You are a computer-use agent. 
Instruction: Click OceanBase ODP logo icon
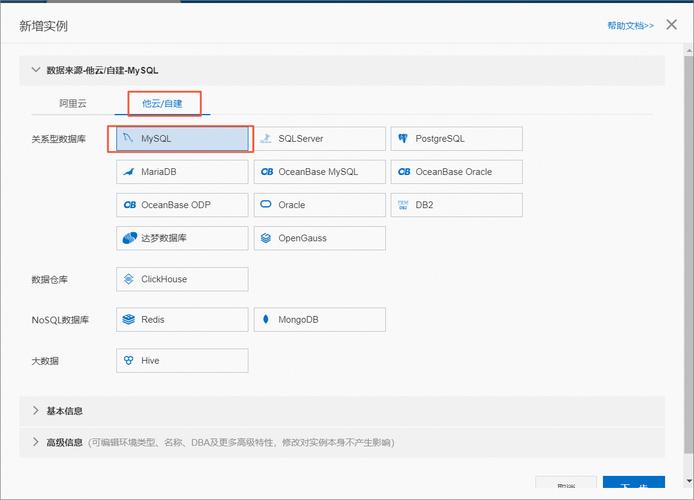(130, 205)
